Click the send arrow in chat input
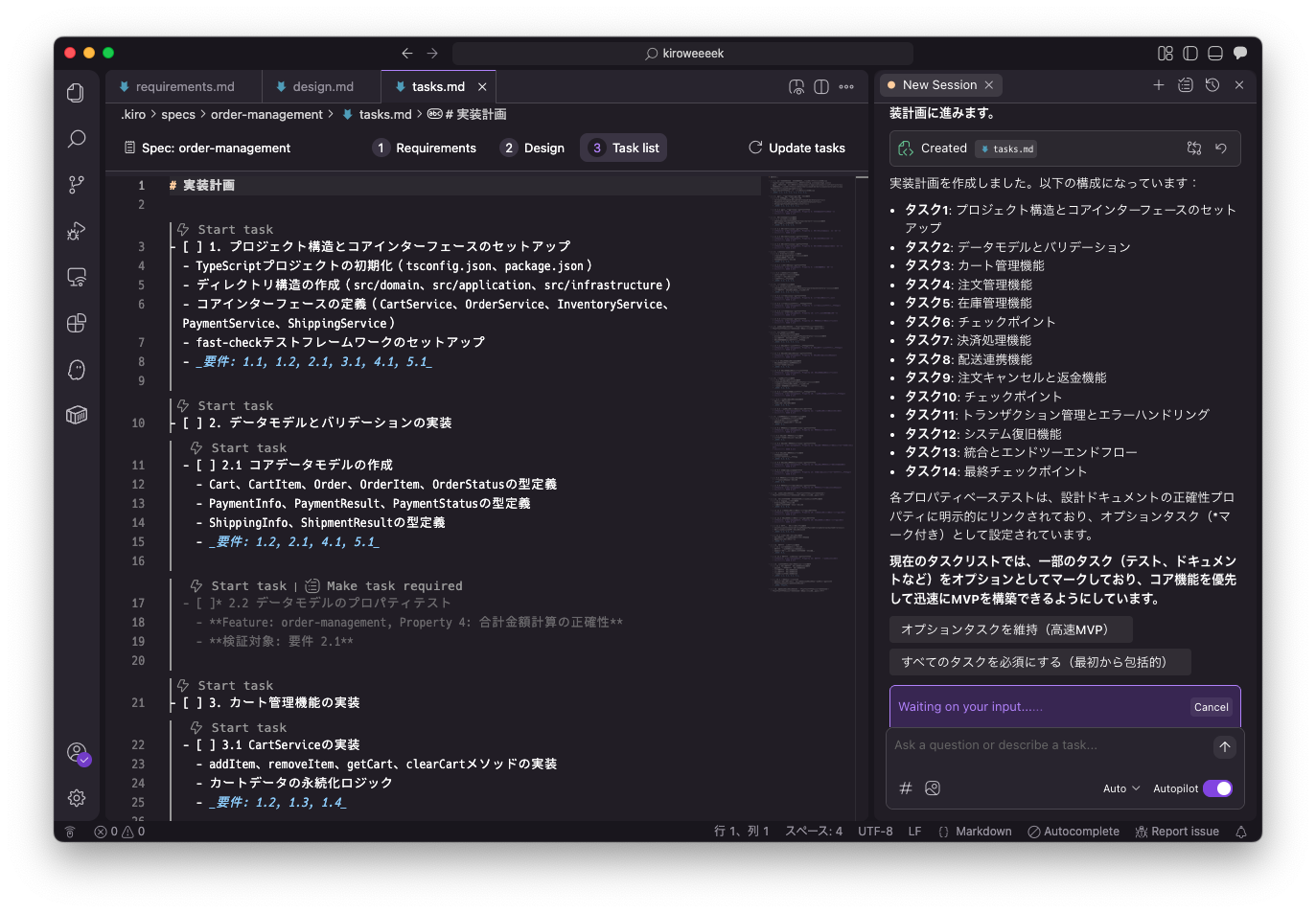1316x913 pixels. click(x=1224, y=747)
